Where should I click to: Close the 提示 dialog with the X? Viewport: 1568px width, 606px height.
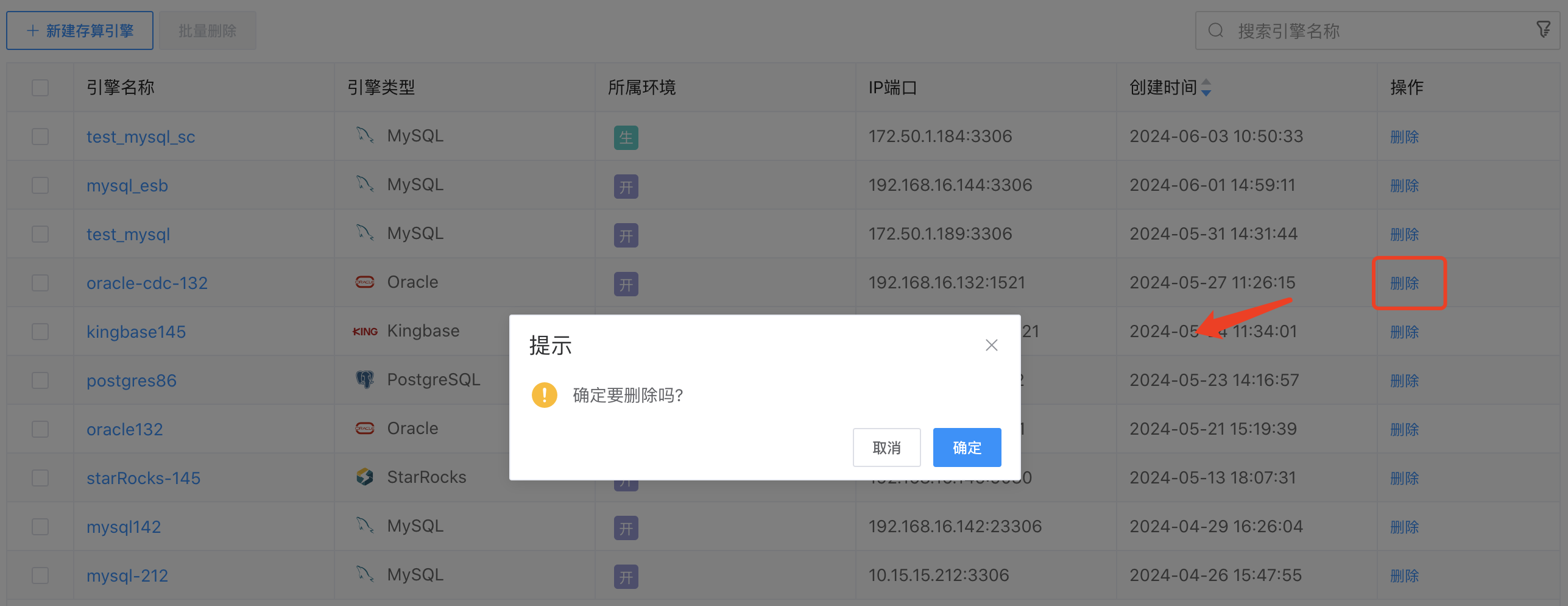(991, 344)
